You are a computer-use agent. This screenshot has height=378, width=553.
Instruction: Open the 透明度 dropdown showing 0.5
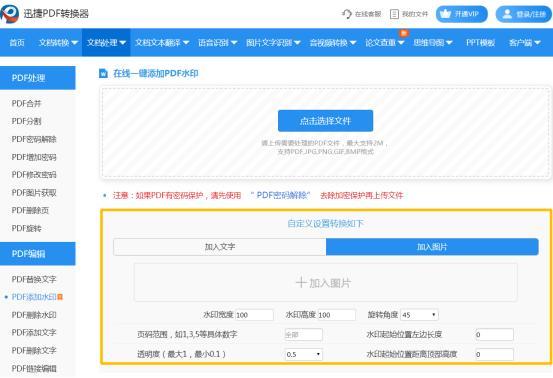click(304, 354)
